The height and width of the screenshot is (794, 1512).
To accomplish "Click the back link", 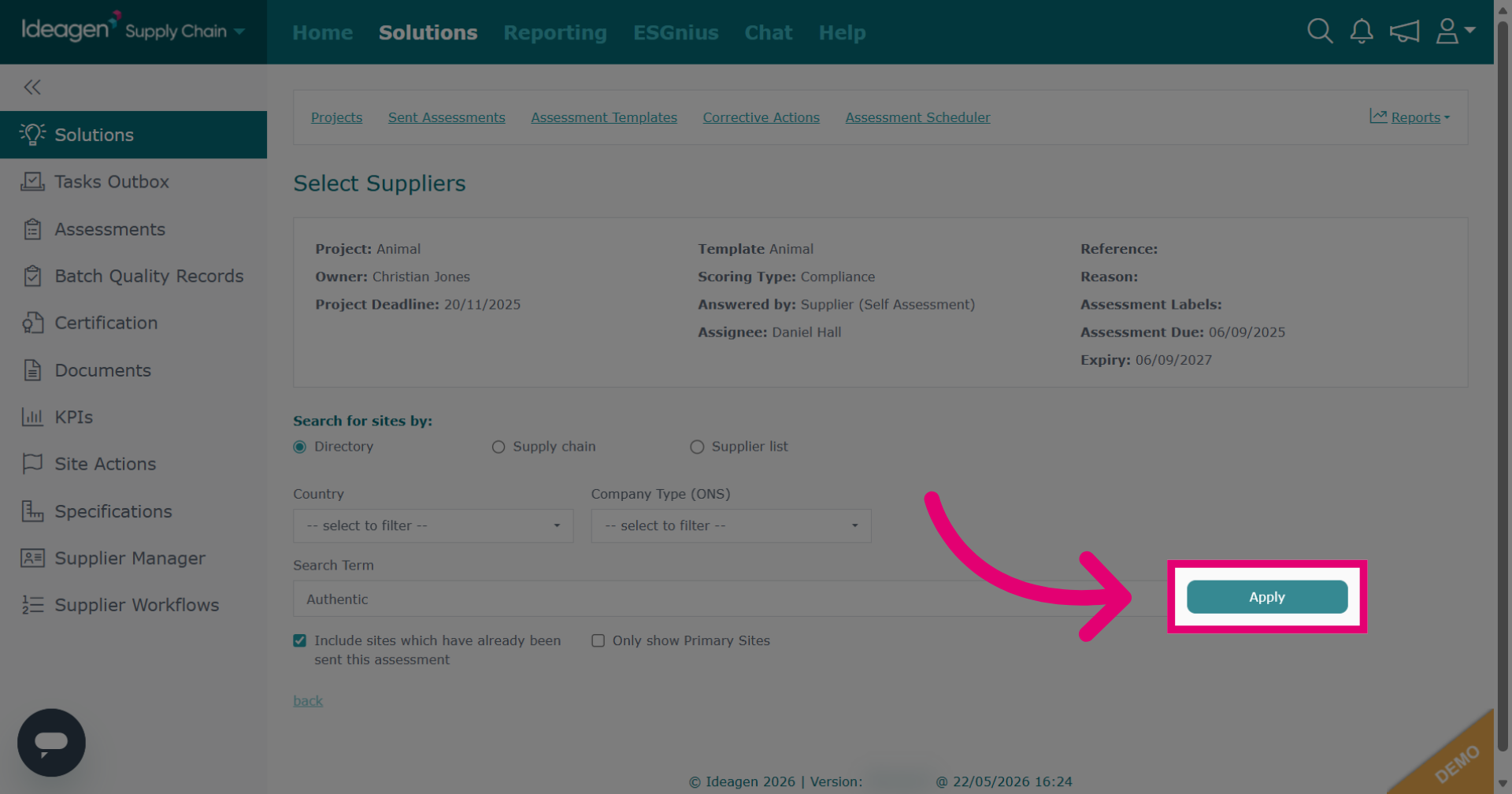I will tap(308, 701).
